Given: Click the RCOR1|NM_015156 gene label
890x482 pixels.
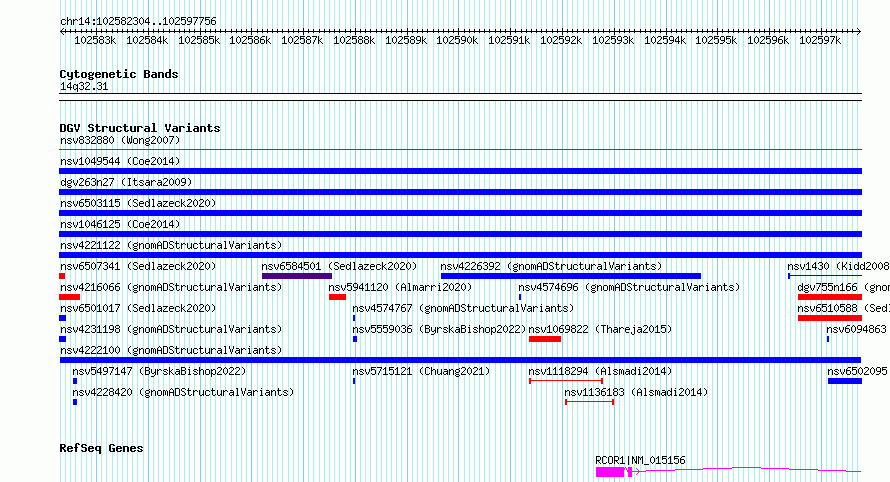Looking at the screenshot, I should (x=640, y=460).
